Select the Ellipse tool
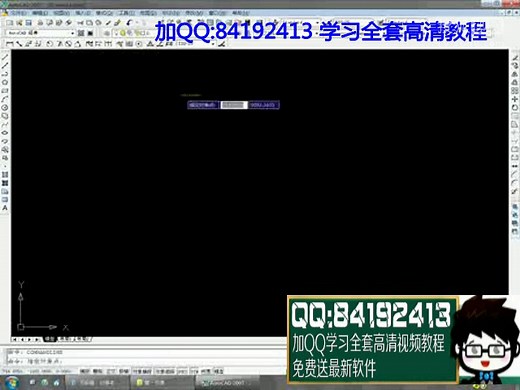The width and height of the screenshot is (520, 390). [5, 132]
